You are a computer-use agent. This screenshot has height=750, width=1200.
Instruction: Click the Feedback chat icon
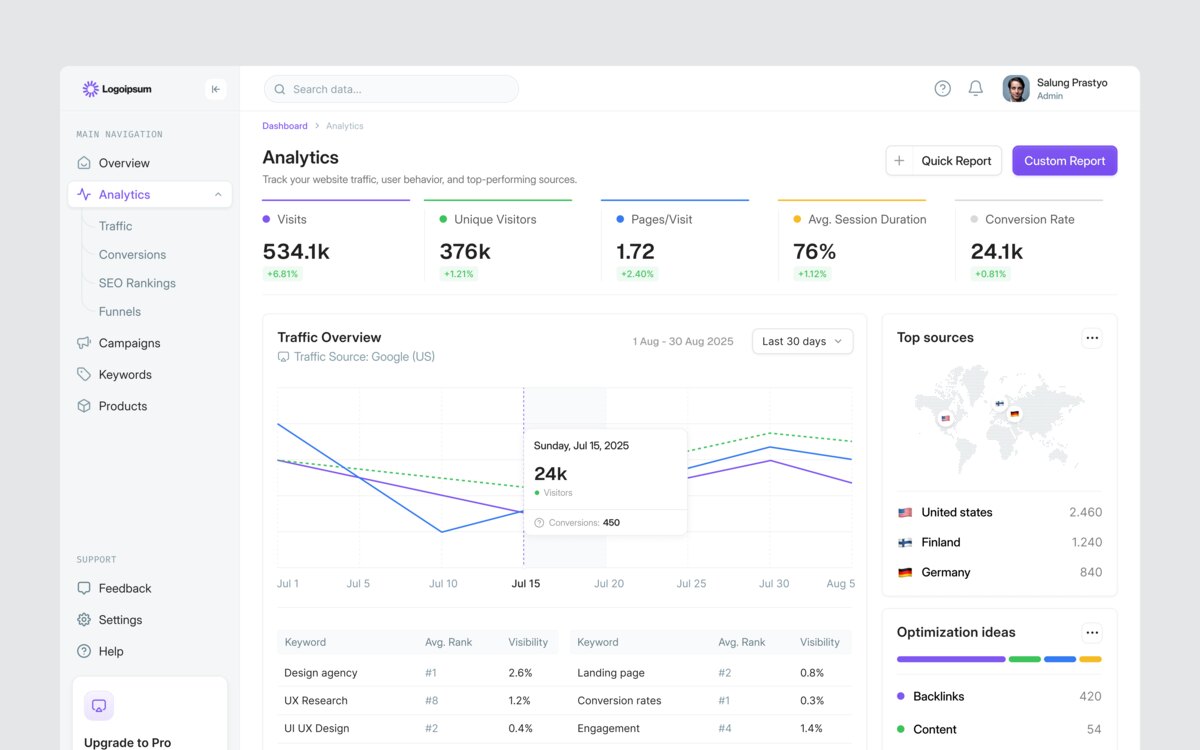click(84, 588)
